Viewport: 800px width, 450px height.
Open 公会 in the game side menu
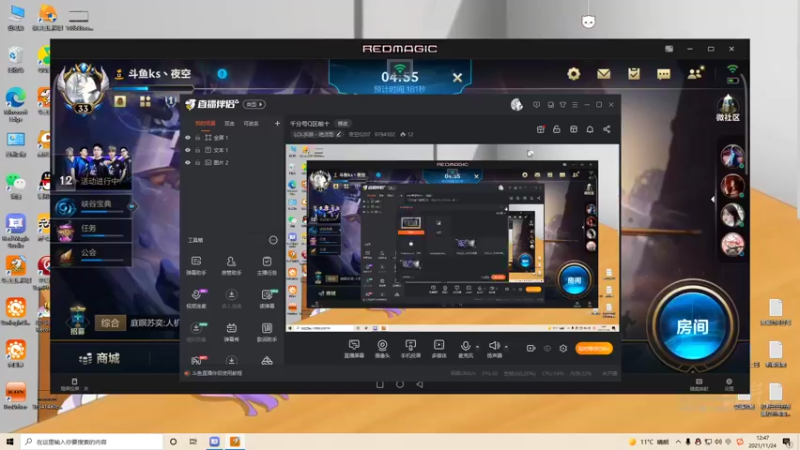[92, 254]
